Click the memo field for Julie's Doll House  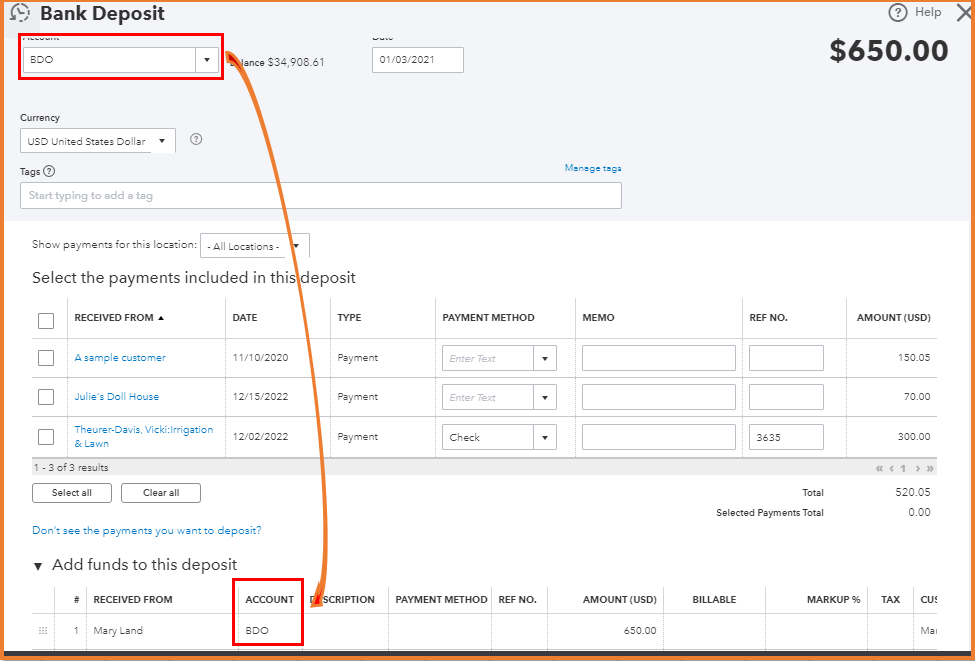(x=658, y=397)
